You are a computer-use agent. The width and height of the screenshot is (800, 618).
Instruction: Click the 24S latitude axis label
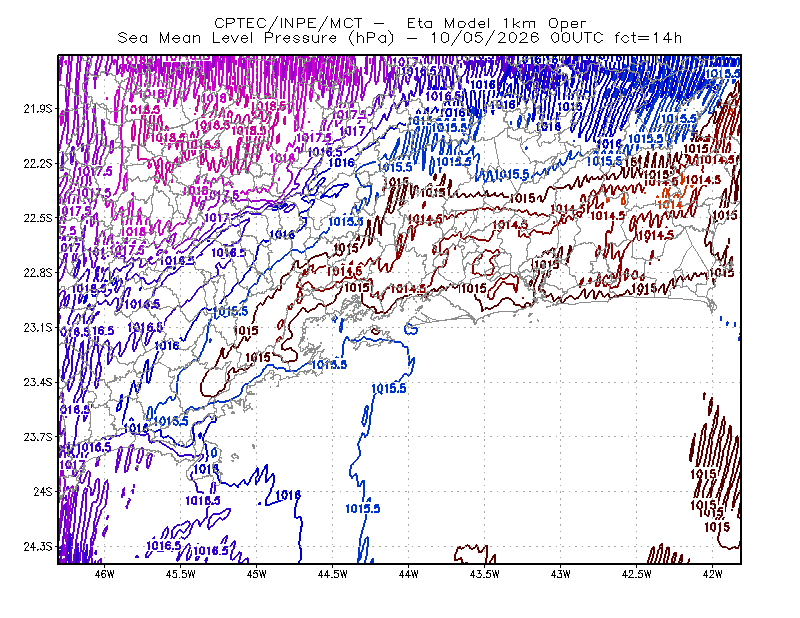tap(42, 492)
